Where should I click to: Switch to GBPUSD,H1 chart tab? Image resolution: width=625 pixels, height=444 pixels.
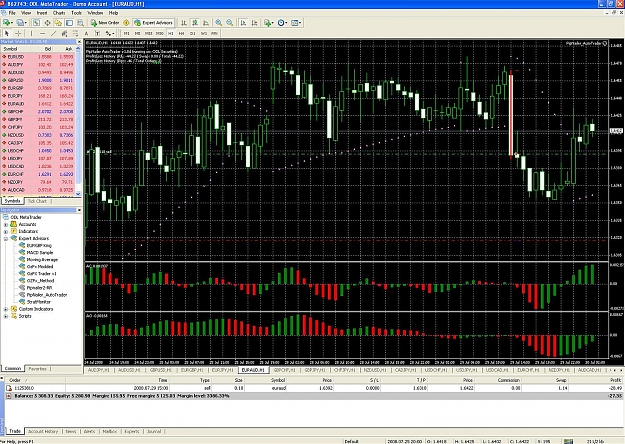tap(162, 370)
